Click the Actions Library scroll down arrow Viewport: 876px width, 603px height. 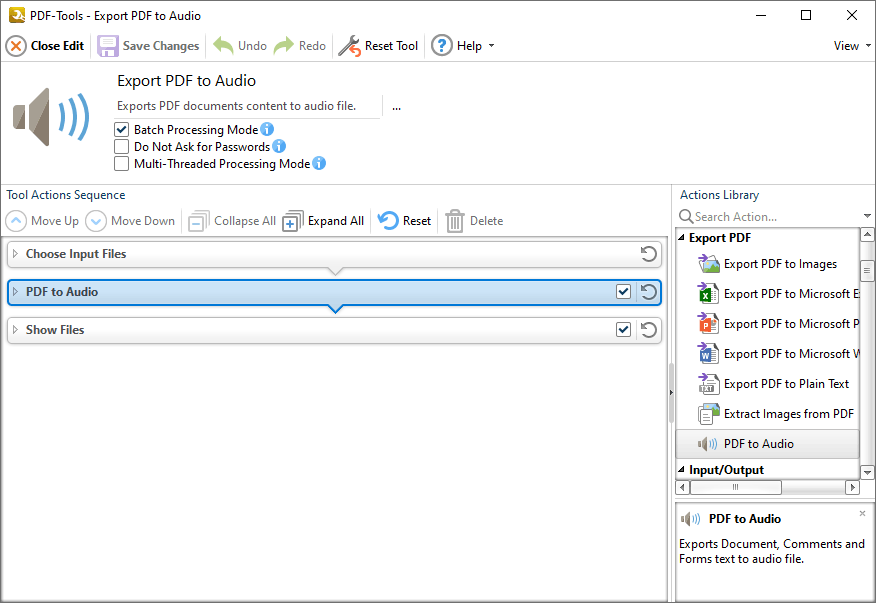coord(867,472)
